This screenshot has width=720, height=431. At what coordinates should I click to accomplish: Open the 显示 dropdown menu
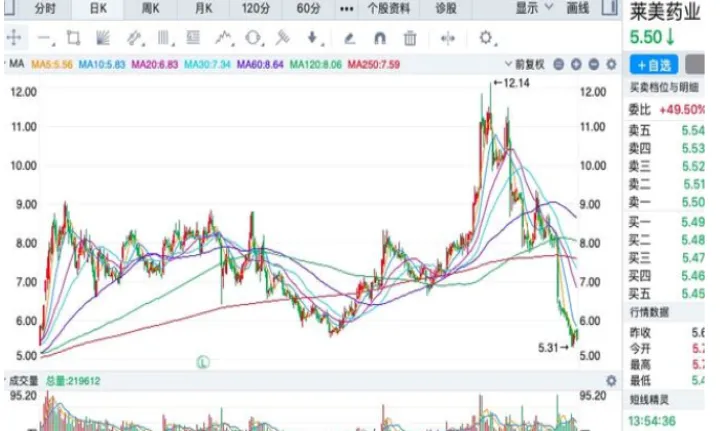click(533, 8)
